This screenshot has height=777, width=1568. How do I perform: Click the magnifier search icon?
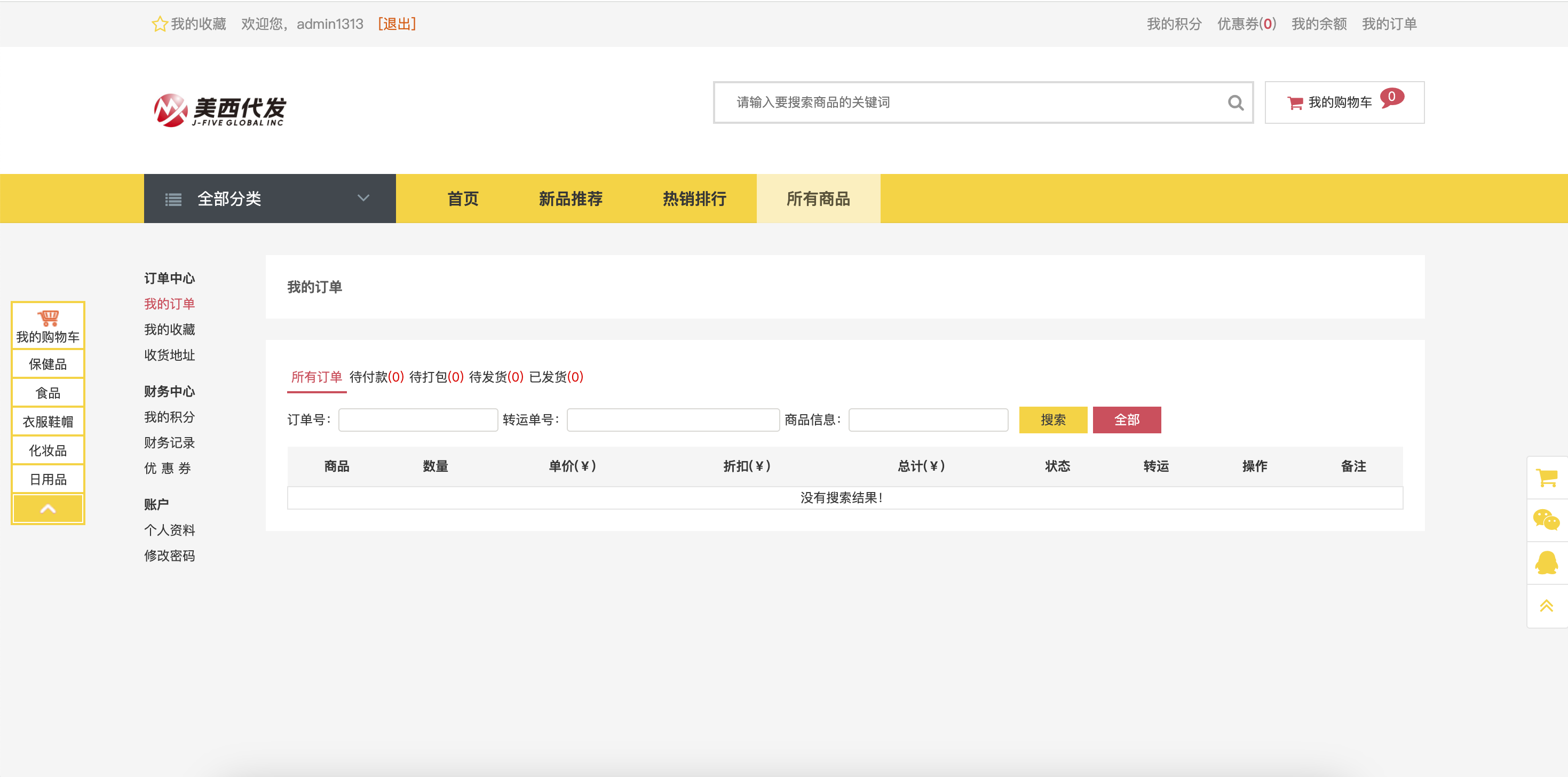1235,103
